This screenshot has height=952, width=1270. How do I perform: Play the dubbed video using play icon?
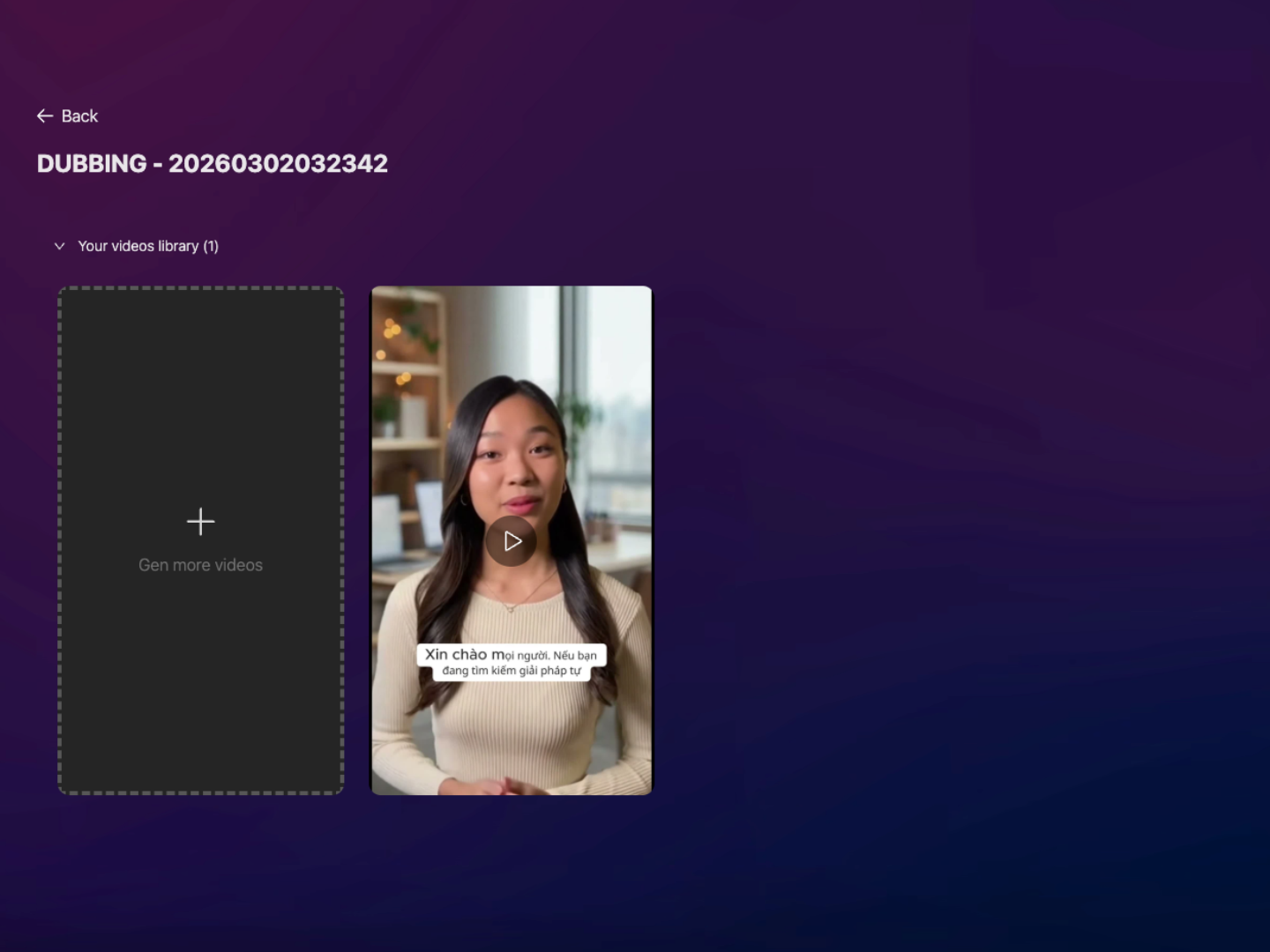tap(512, 541)
